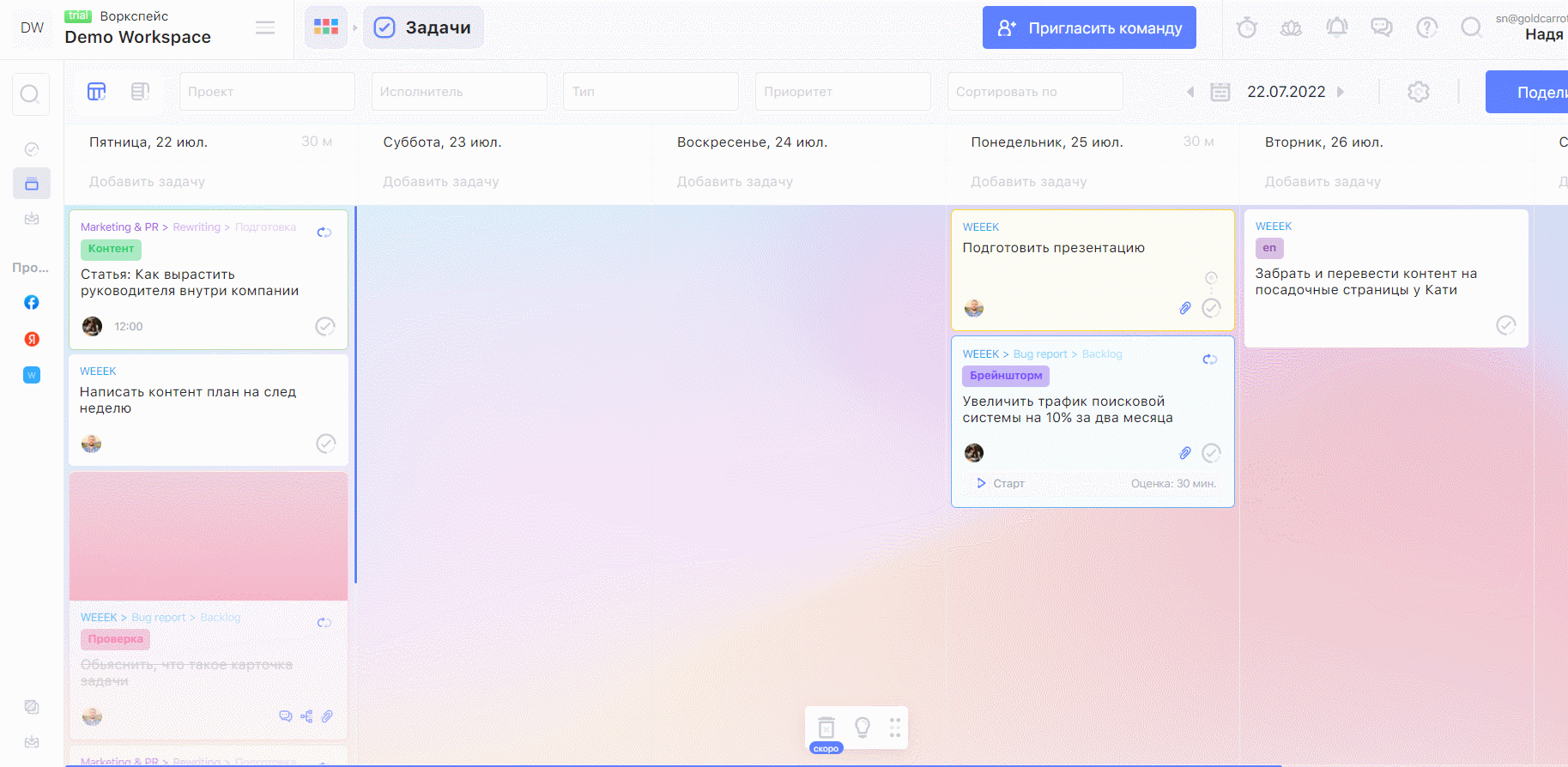This screenshot has width=1568, height=767.
Task: Mark 'Подготовить презентацию' task as complete
Action: point(1211,308)
